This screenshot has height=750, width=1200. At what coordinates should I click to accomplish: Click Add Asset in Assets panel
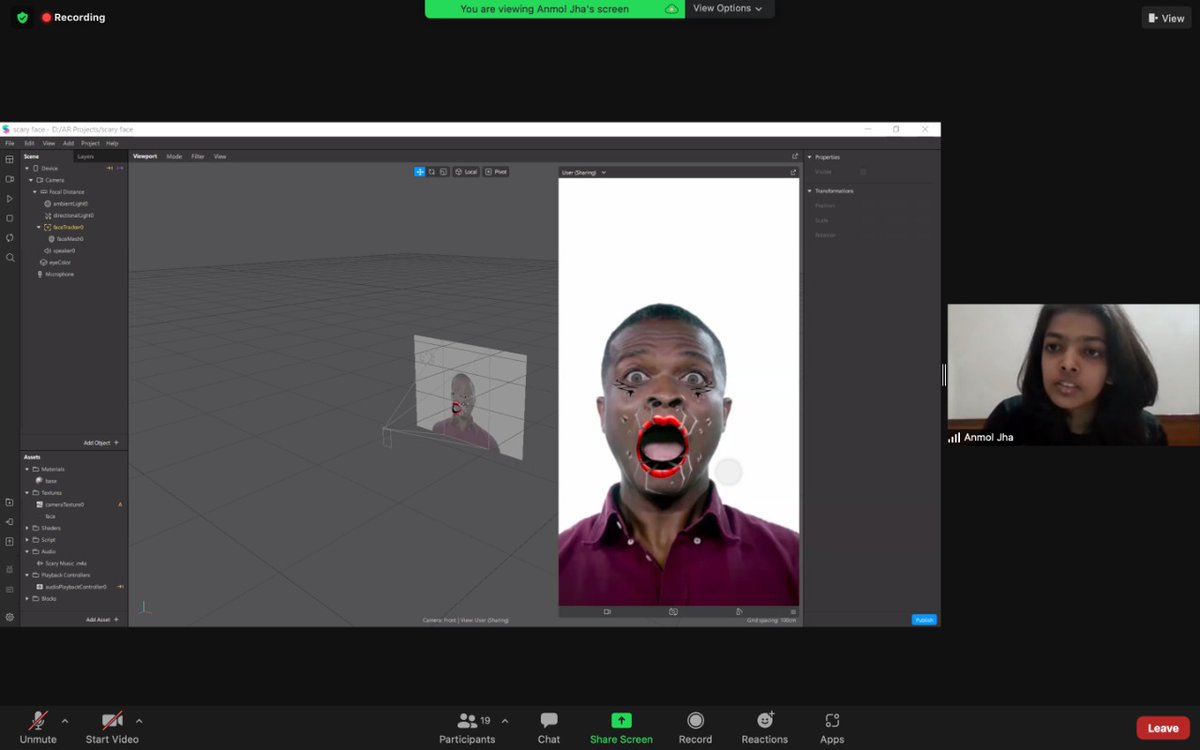pos(102,620)
